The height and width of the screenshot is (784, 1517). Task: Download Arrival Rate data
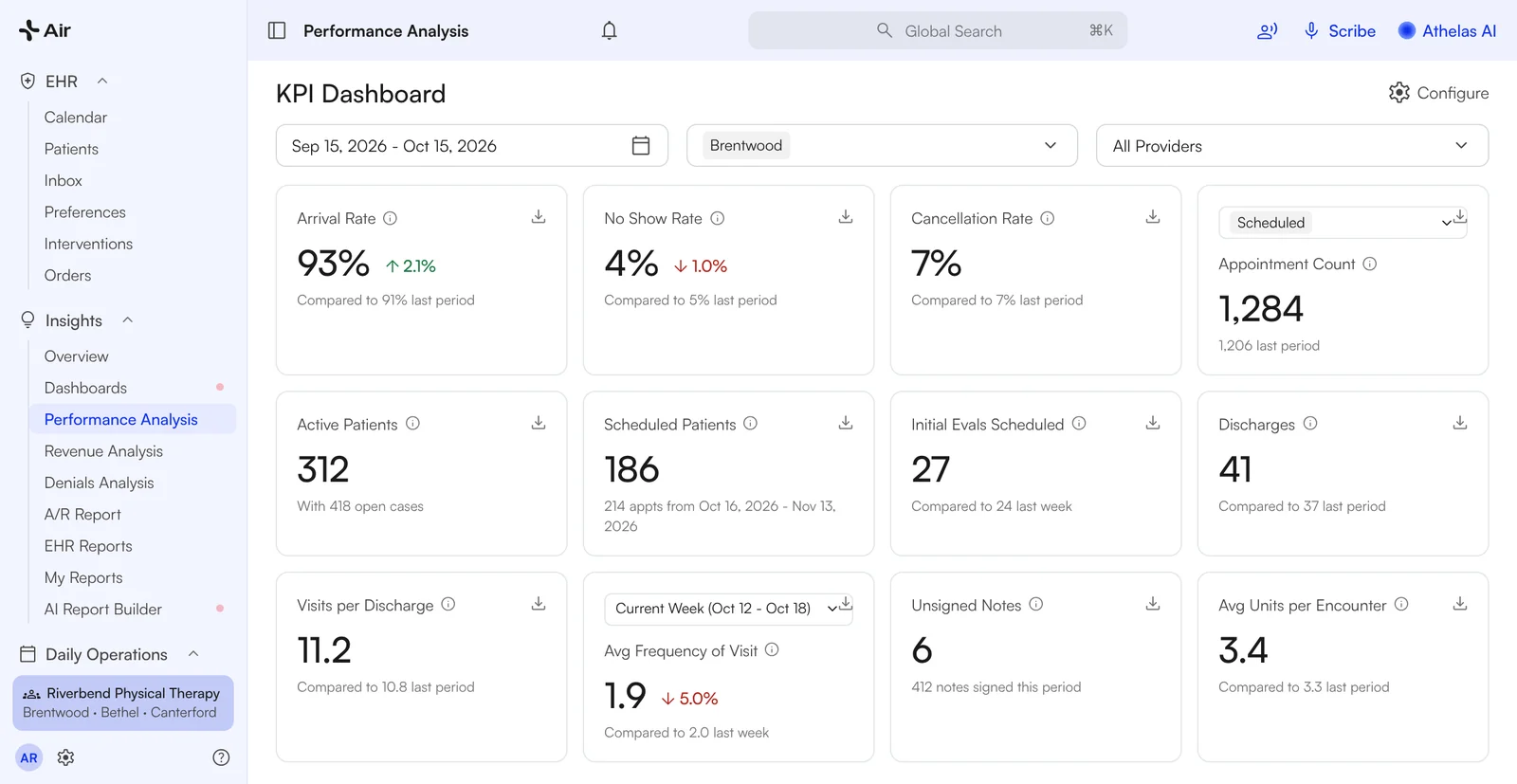tap(539, 217)
